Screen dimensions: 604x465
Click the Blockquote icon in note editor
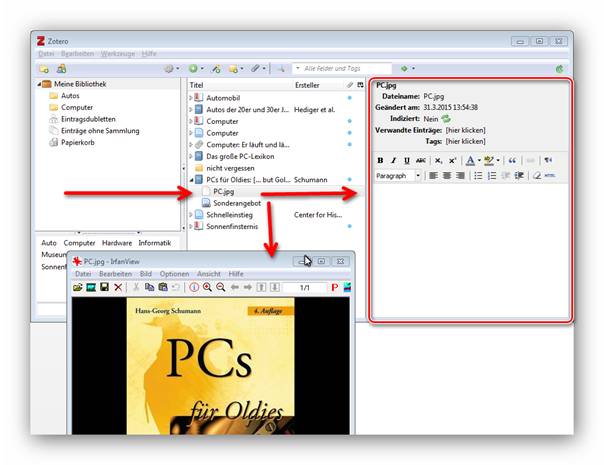pos(512,160)
